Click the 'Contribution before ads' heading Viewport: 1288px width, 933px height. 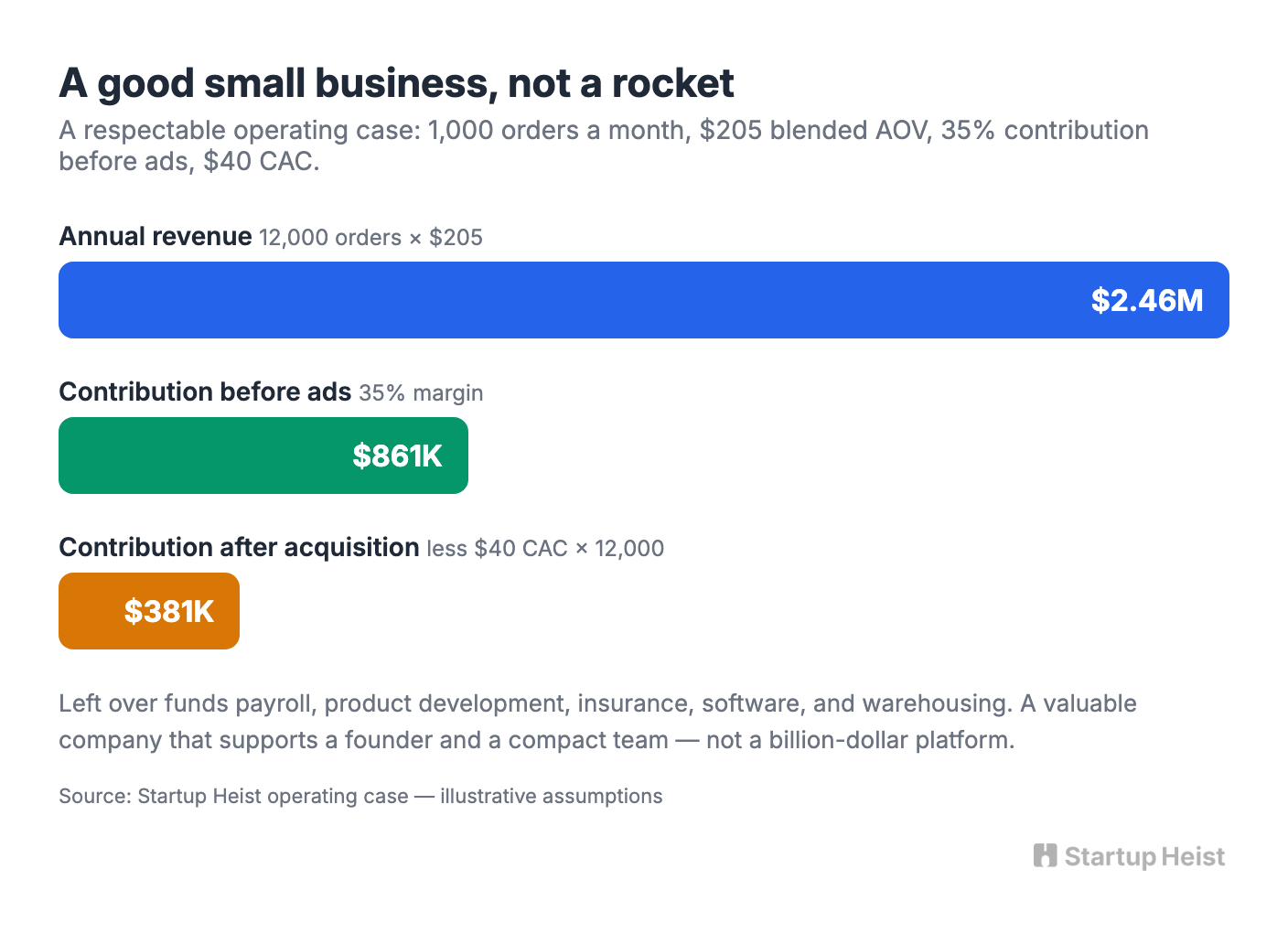click(x=205, y=391)
